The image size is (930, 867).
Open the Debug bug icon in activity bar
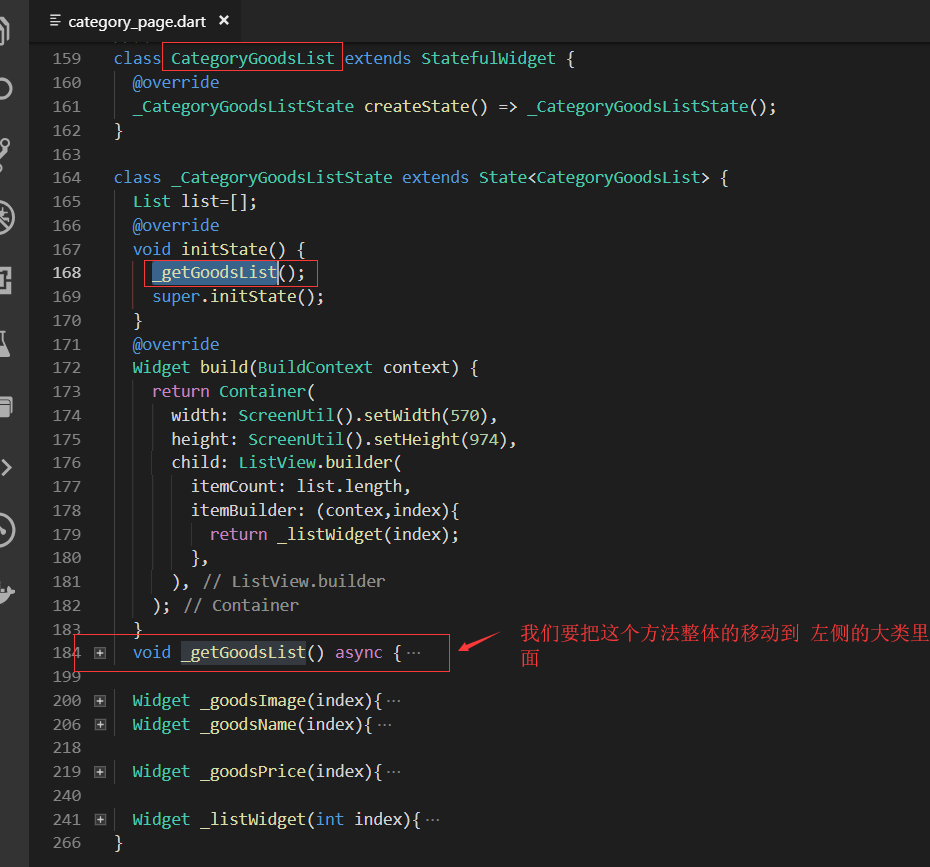pos(6,217)
